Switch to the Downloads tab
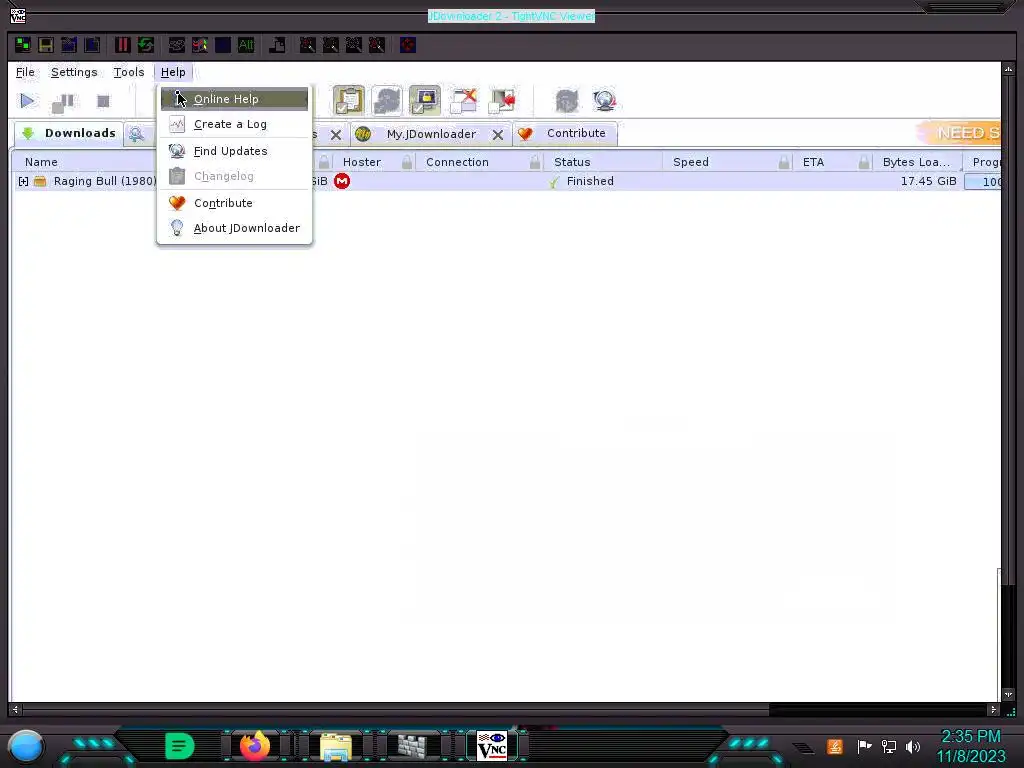This screenshot has width=1024, height=768. tap(69, 133)
